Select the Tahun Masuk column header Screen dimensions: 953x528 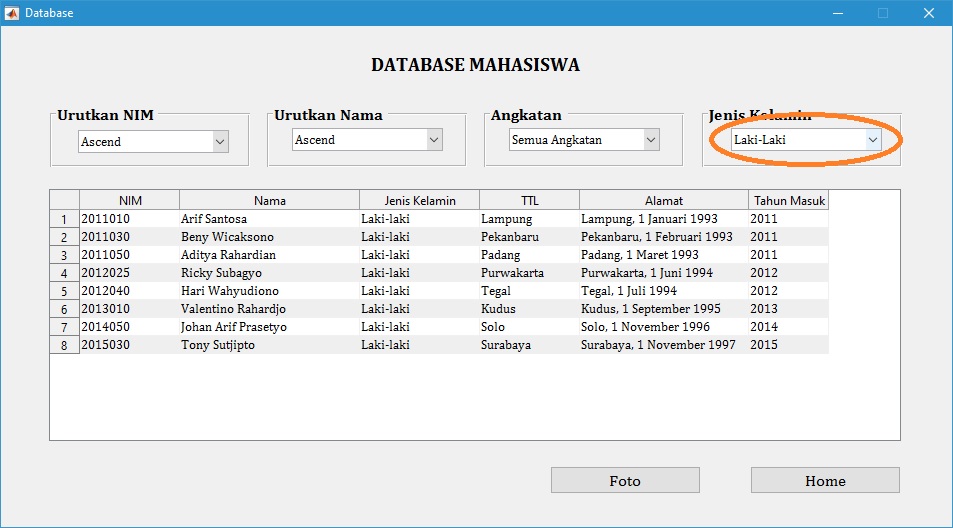[789, 201]
